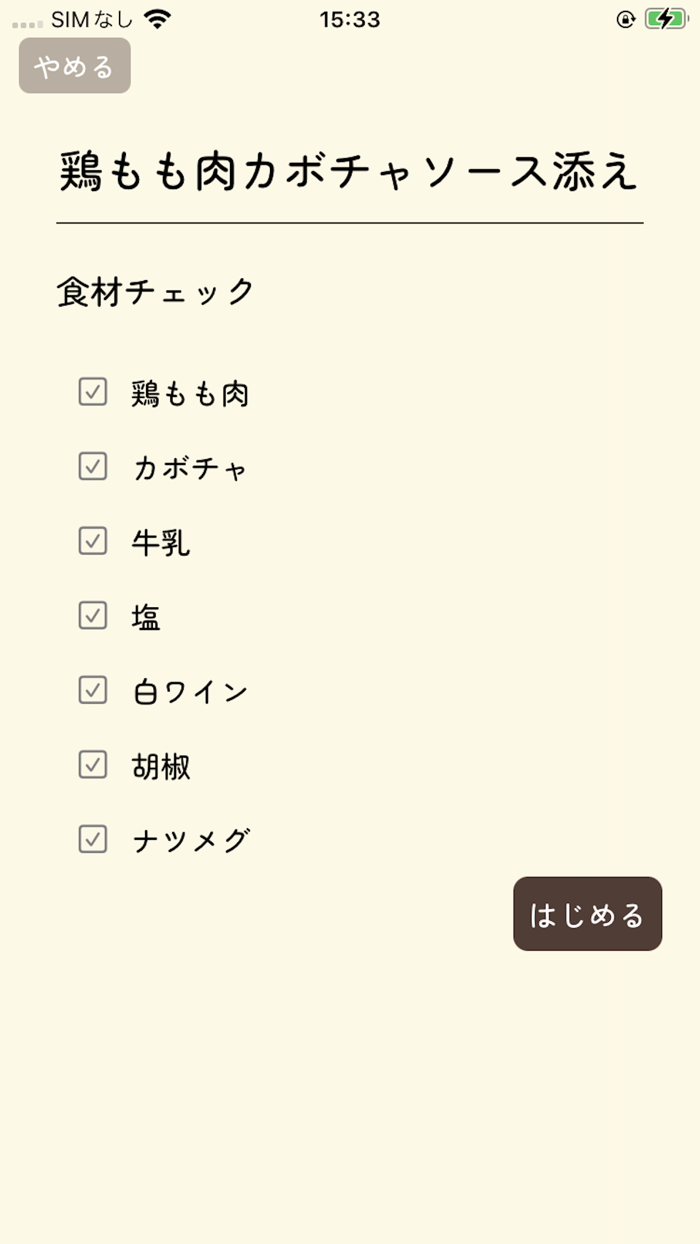
Task: Uncheck the カボチャ ingredient
Action: point(93,466)
